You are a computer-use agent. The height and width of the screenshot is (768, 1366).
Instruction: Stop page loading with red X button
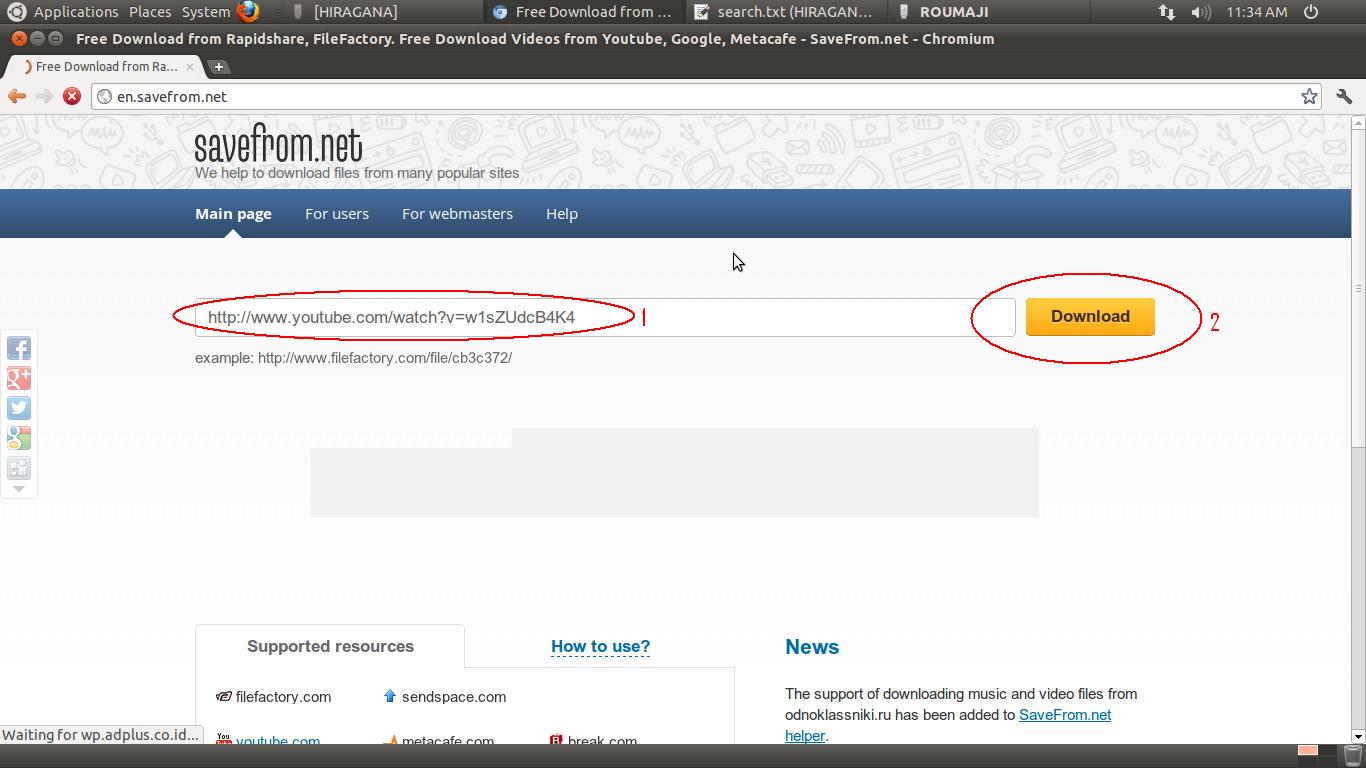click(72, 96)
